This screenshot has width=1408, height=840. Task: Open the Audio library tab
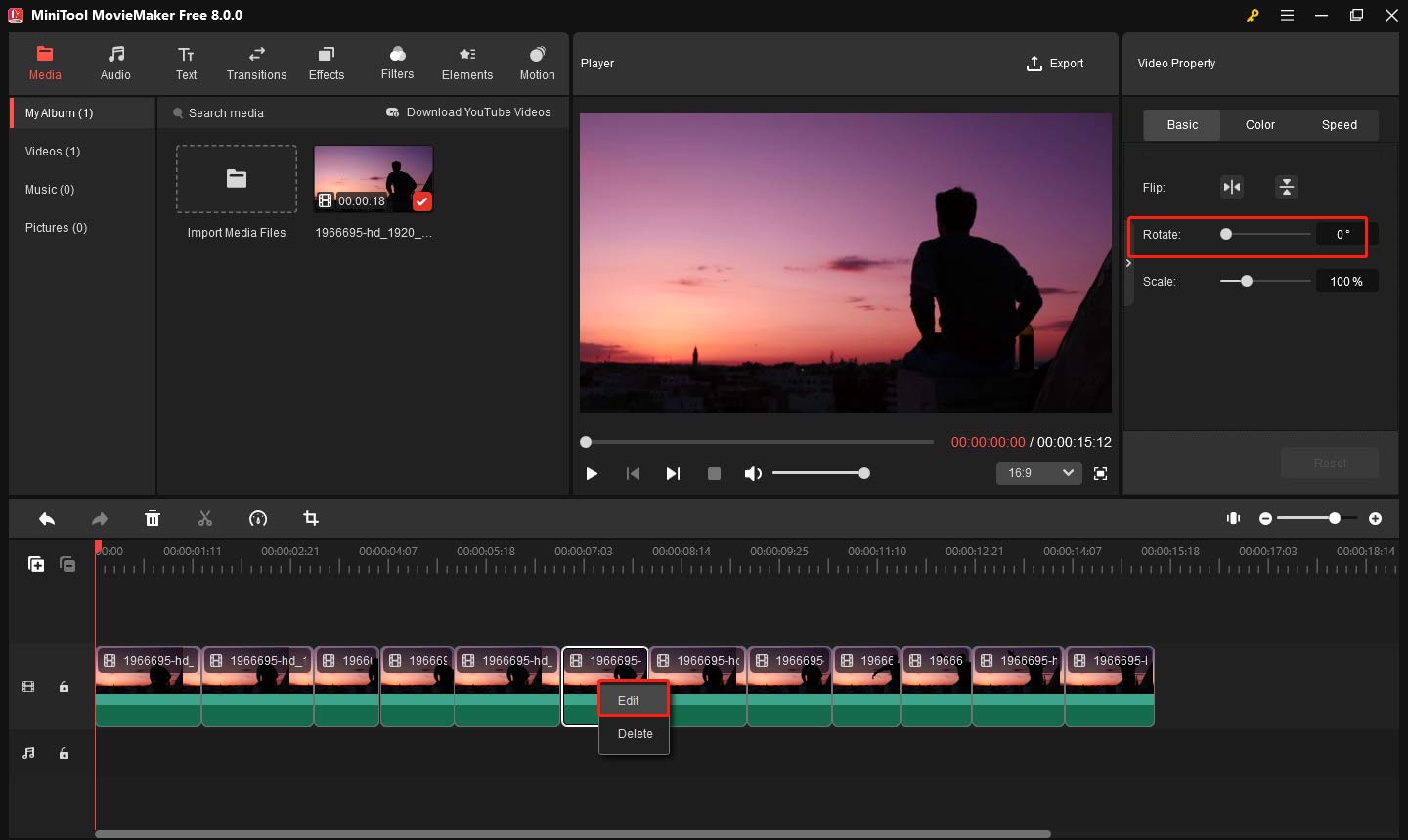click(x=115, y=63)
